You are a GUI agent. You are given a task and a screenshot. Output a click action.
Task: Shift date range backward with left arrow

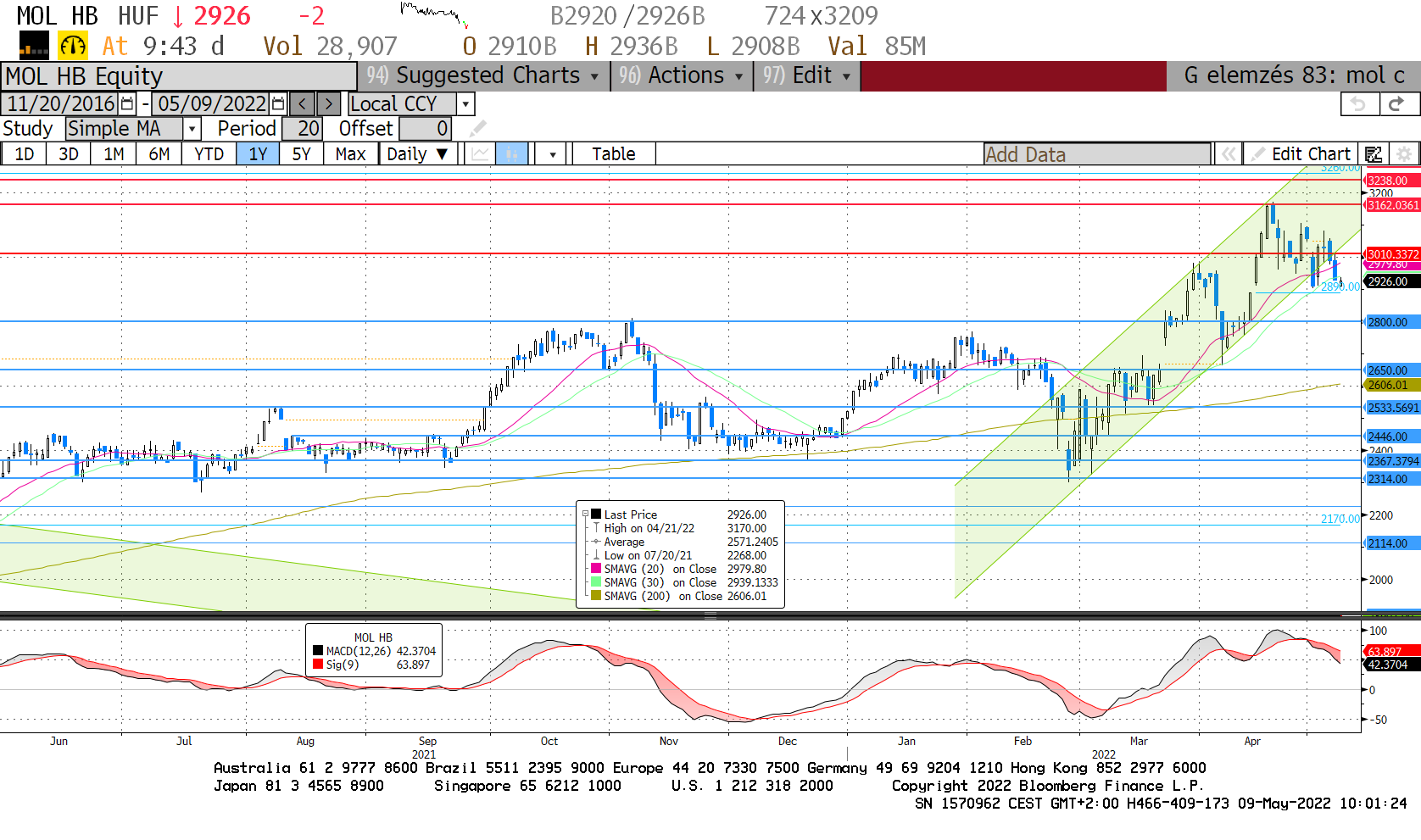[x=302, y=104]
